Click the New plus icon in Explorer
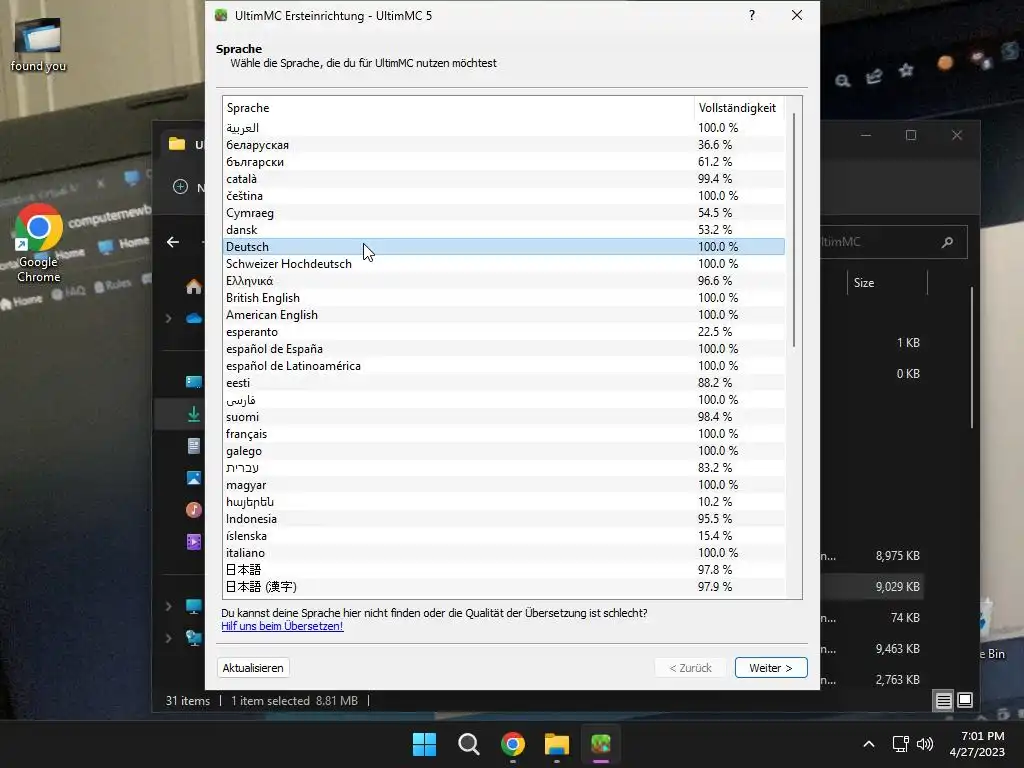Image resolution: width=1024 pixels, height=768 pixels. coord(180,187)
